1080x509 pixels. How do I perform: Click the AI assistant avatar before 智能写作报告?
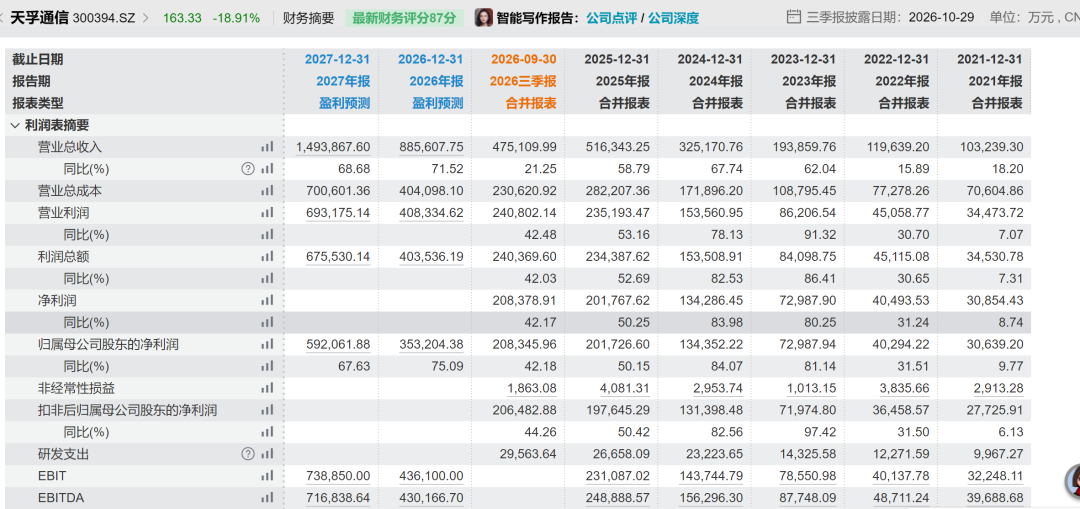[484, 18]
